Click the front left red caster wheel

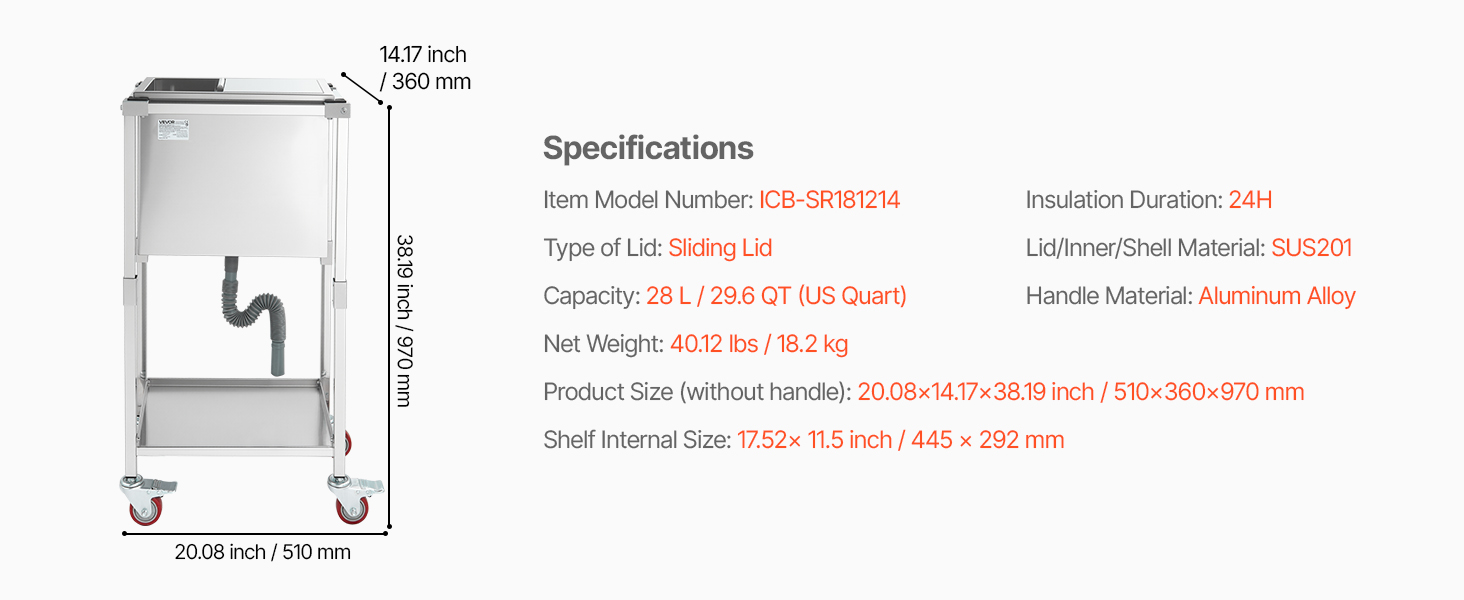click(147, 510)
